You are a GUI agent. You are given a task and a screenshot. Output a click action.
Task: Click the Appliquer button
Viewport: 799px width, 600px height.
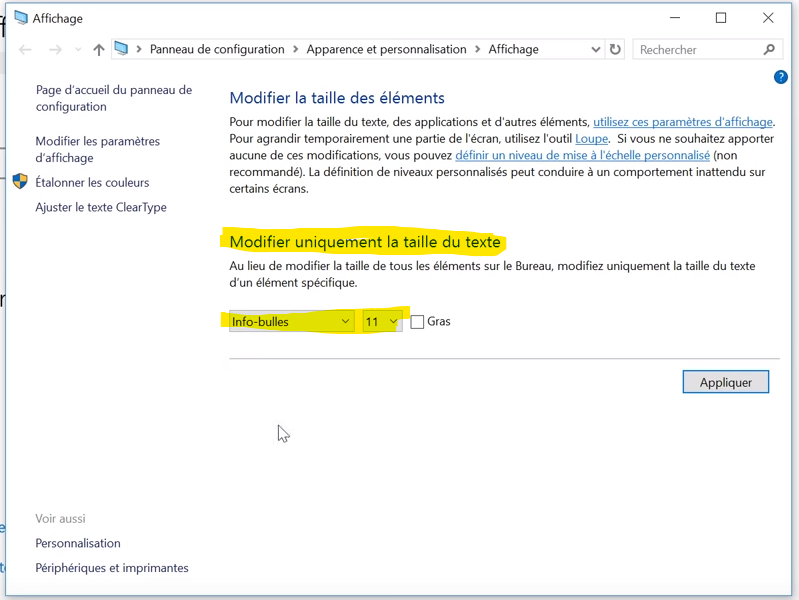tap(726, 382)
